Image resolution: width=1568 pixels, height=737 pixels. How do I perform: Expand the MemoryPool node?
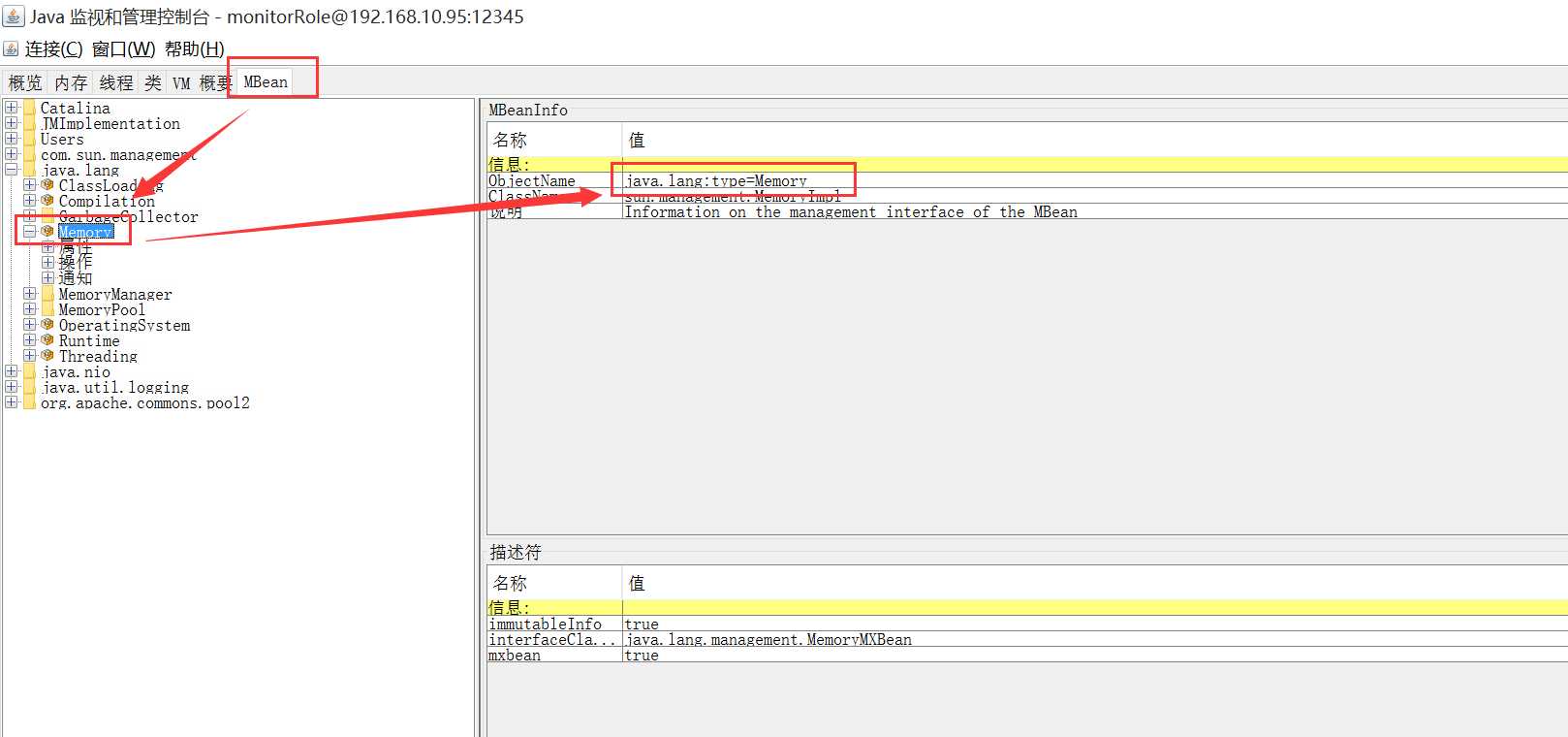[x=29, y=309]
